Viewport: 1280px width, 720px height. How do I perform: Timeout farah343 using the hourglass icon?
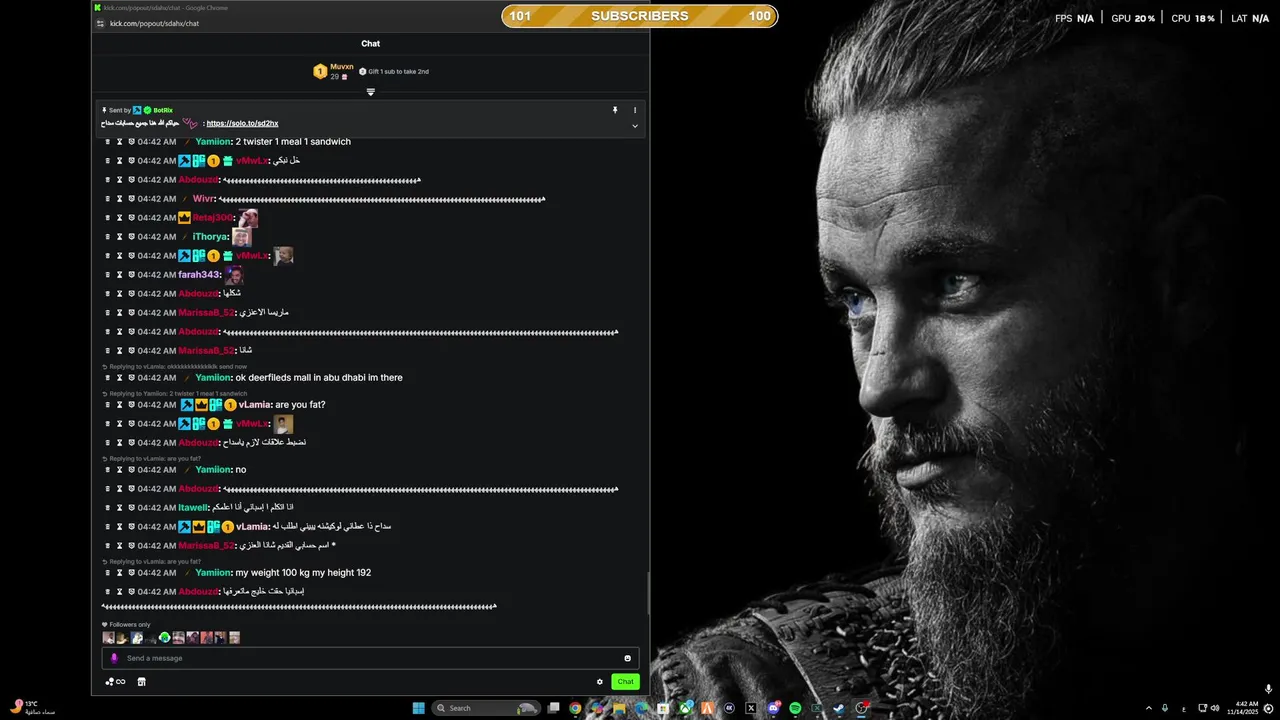click(x=119, y=275)
